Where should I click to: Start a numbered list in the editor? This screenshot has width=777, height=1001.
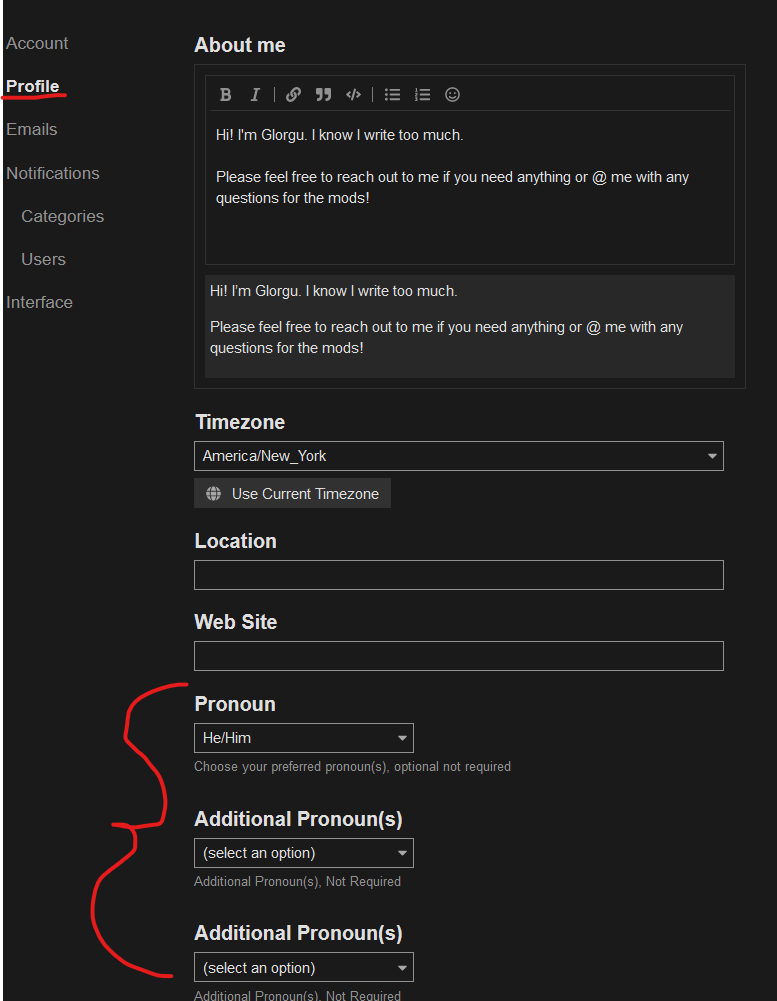tap(423, 95)
